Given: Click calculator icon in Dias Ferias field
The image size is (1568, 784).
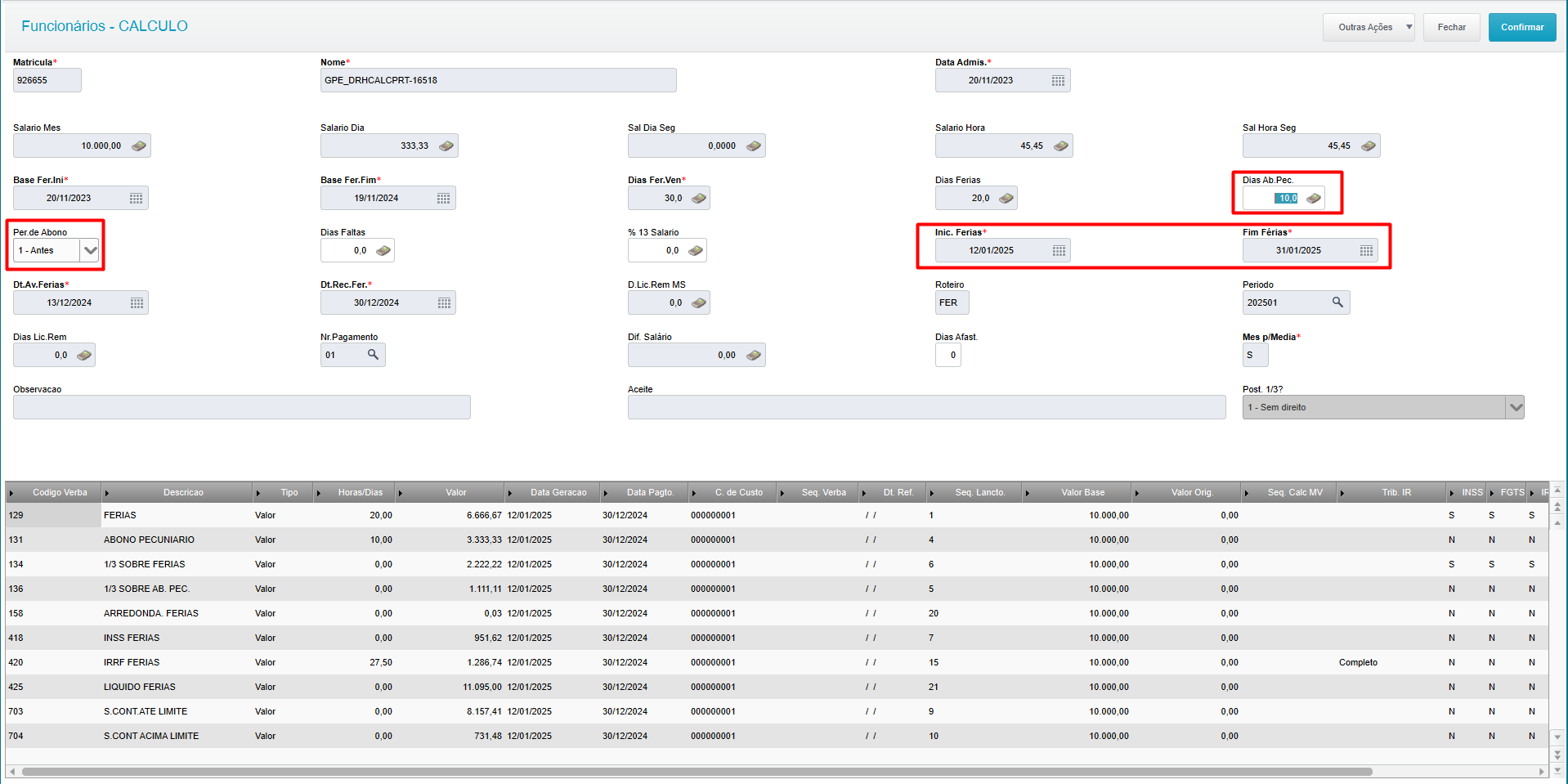Looking at the screenshot, I should point(1006,198).
